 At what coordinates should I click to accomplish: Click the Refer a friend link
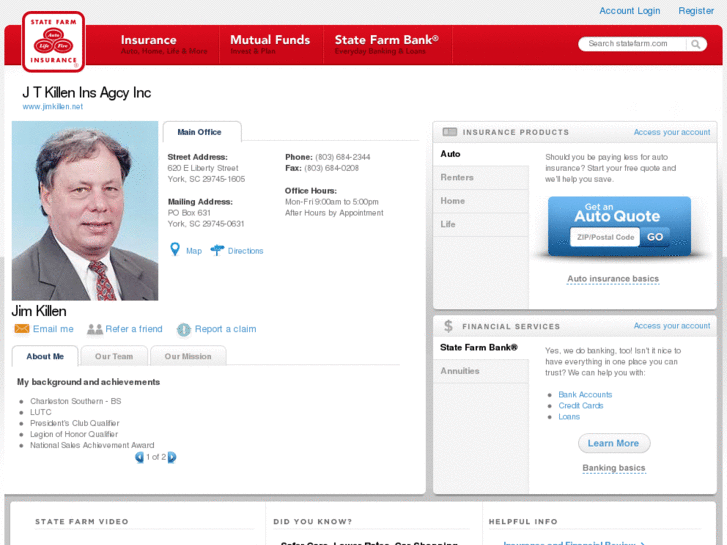(x=134, y=329)
